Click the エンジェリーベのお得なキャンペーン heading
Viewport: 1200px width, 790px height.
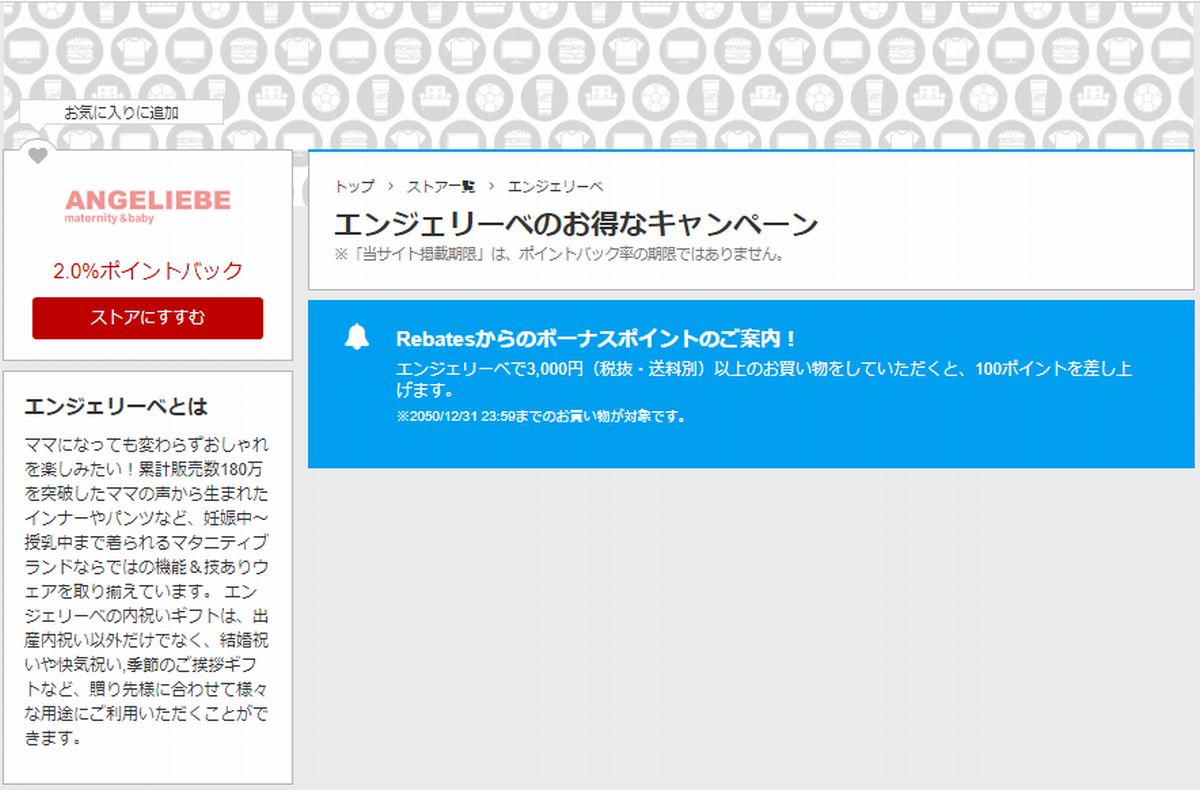click(x=576, y=224)
